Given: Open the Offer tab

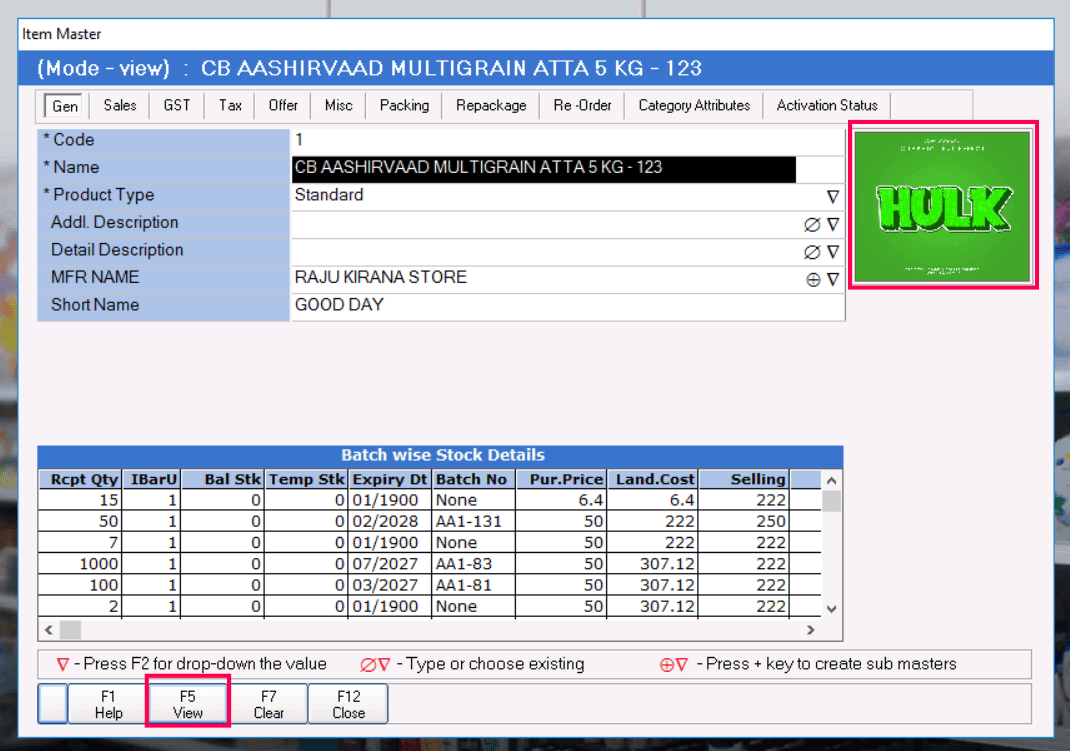Looking at the screenshot, I should tap(283, 106).
